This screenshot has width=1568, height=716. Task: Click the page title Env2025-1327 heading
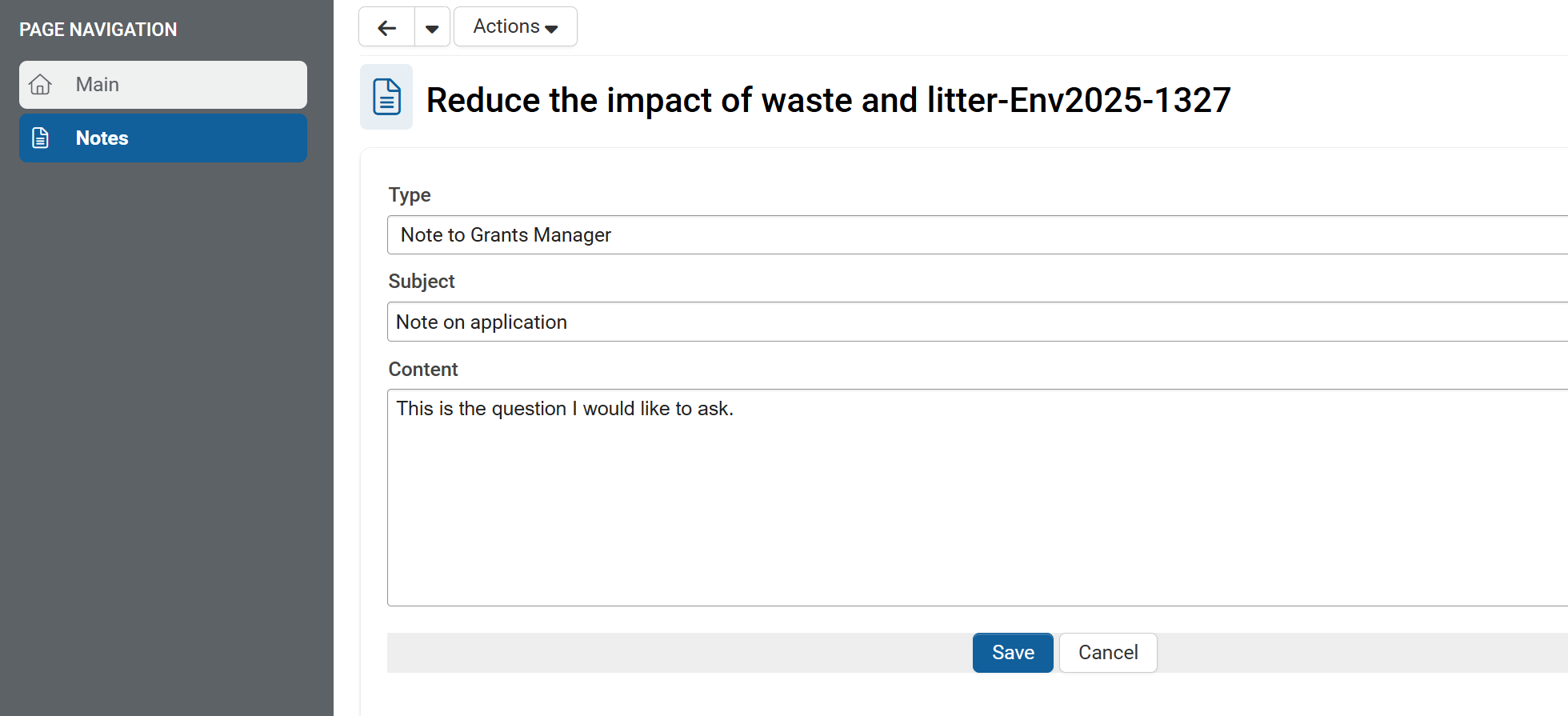[x=828, y=101]
